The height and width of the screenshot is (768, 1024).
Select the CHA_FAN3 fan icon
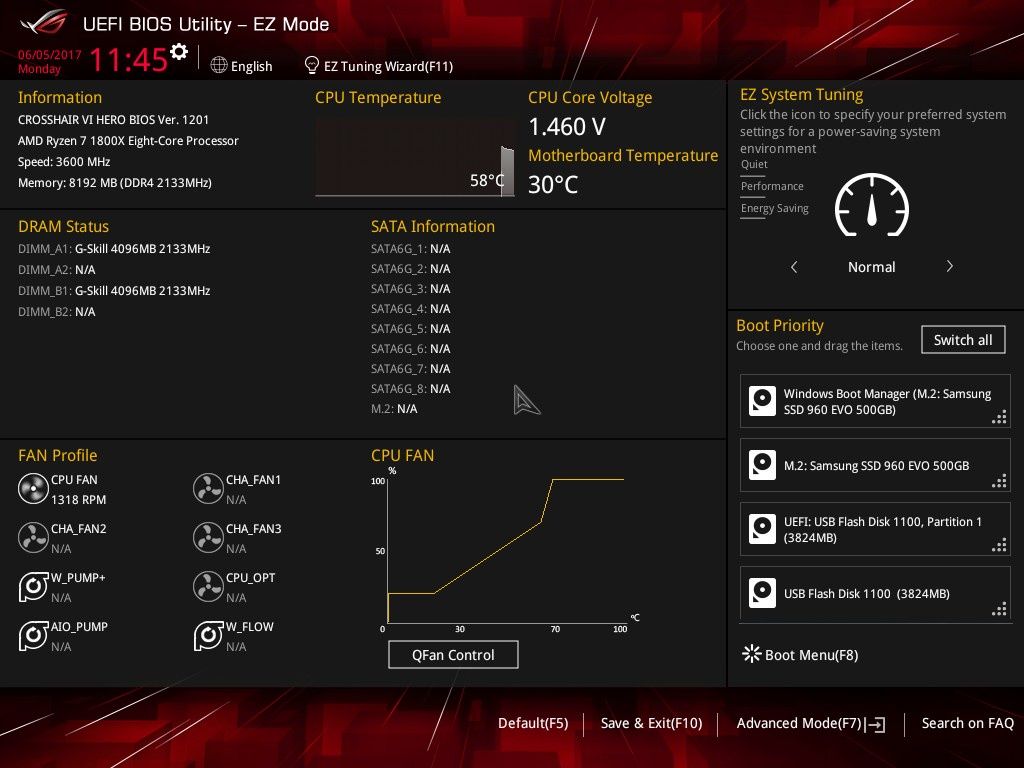click(208, 538)
